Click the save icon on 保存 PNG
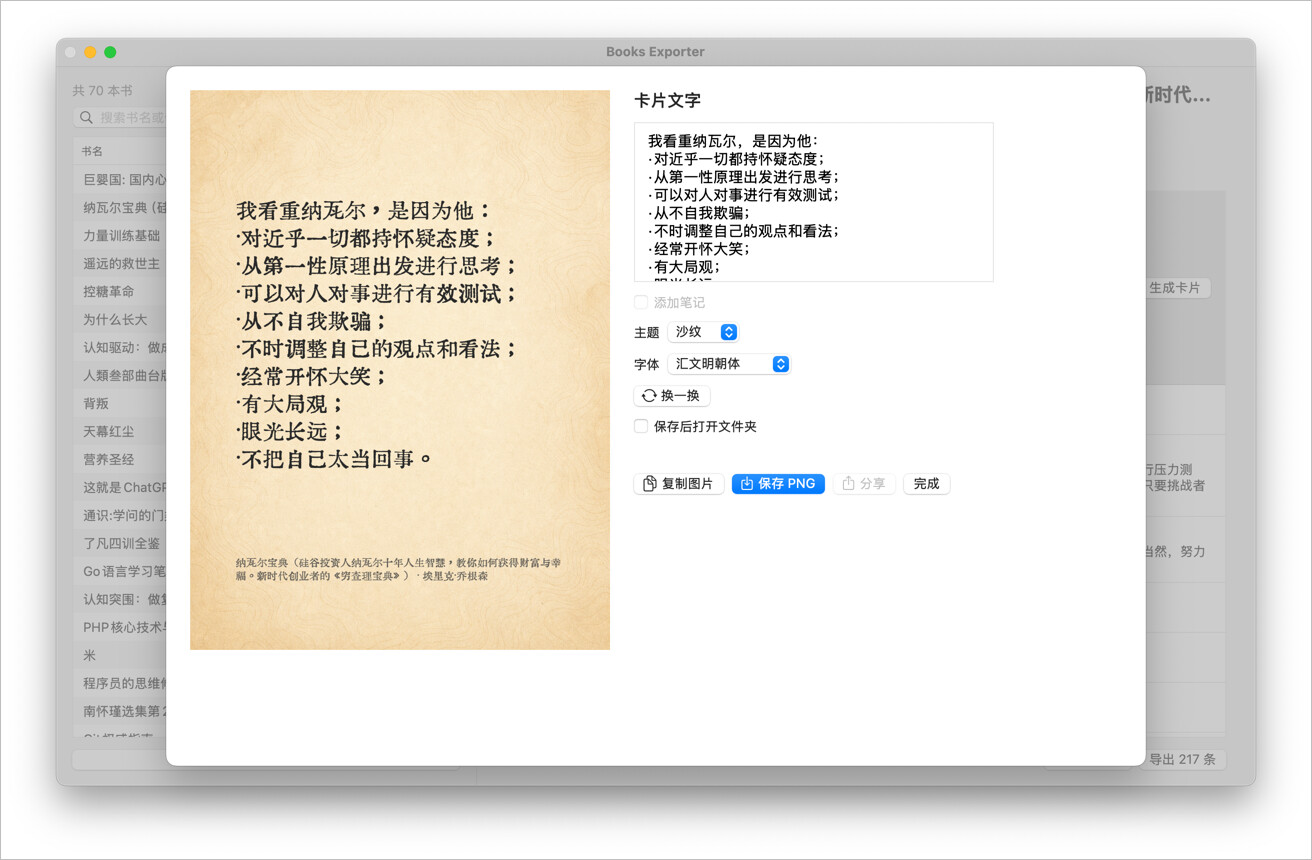 click(746, 484)
